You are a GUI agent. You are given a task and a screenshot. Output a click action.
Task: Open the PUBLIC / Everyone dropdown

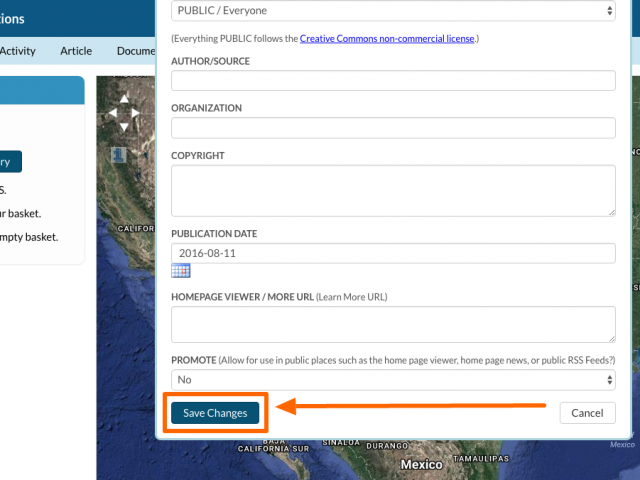coord(392,11)
